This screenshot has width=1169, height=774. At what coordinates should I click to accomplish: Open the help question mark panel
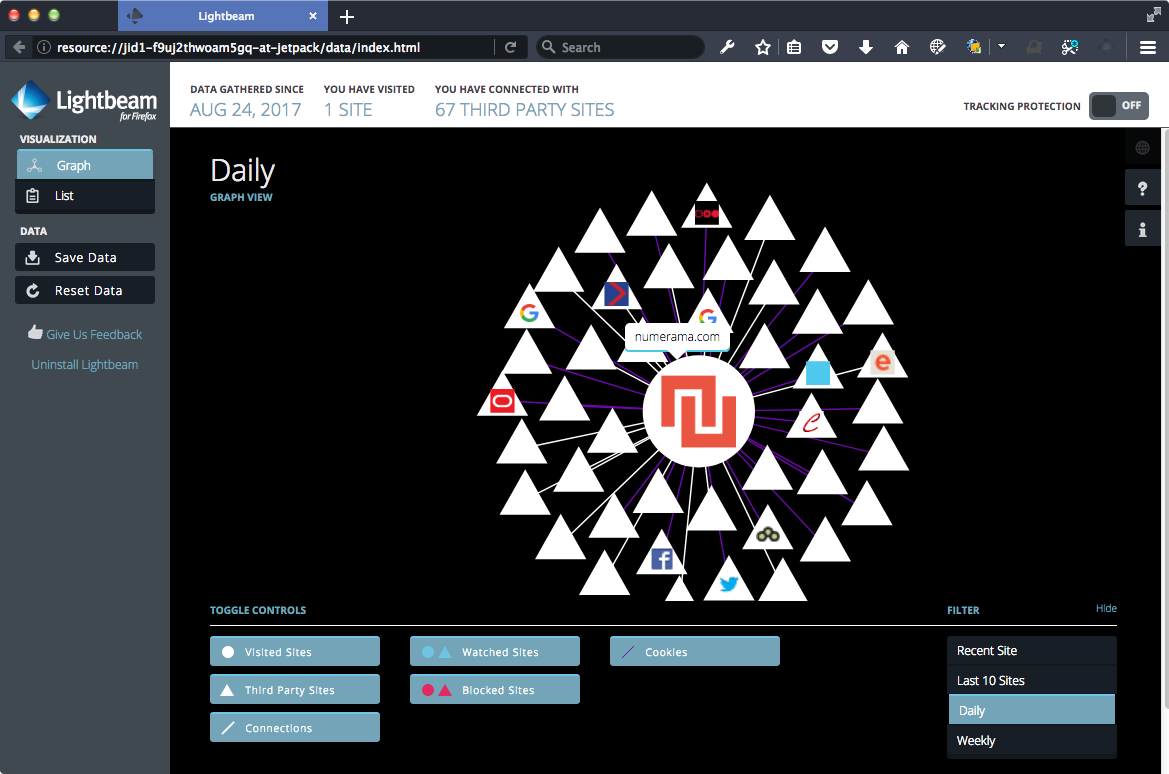[x=1142, y=189]
